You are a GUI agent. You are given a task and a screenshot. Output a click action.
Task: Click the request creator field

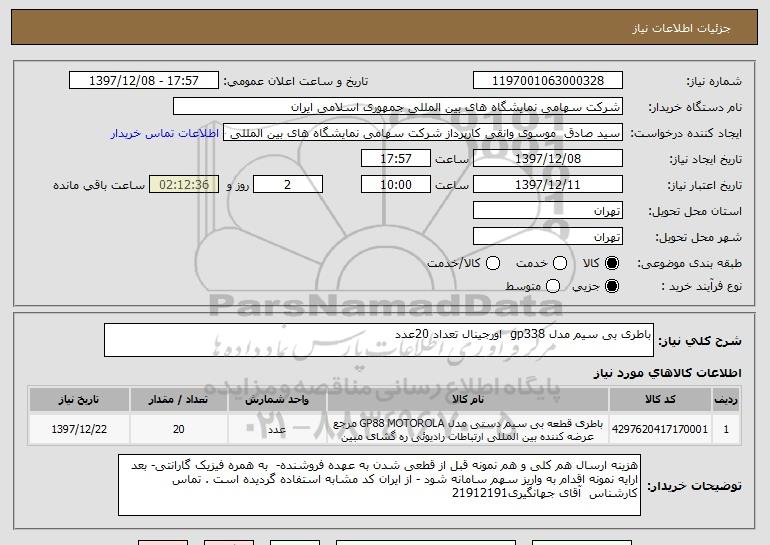[x=423, y=133]
